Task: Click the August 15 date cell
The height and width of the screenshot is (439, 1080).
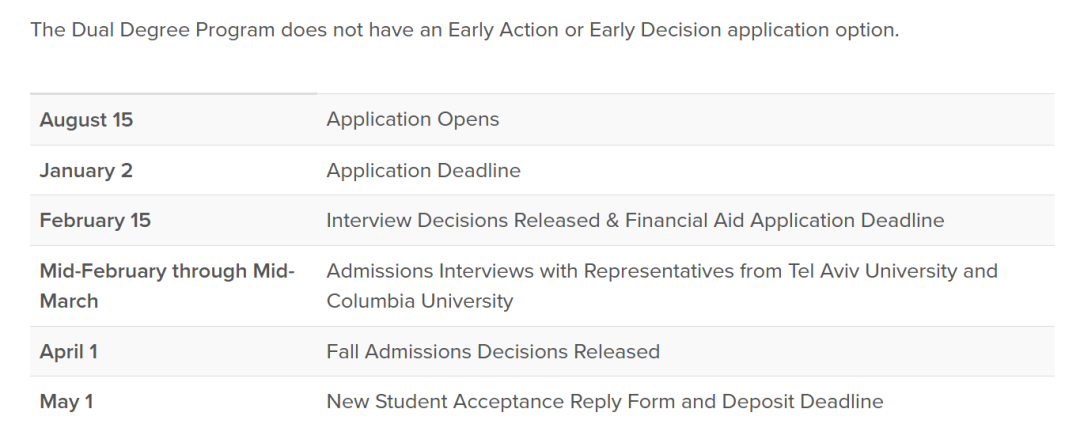Action: (86, 120)
